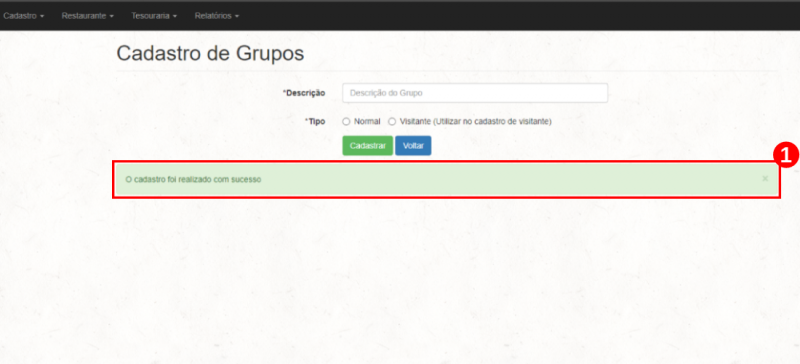Focus the Descrição do Grupo field
The height and width of the screenshot is (364, 800).
475,93
